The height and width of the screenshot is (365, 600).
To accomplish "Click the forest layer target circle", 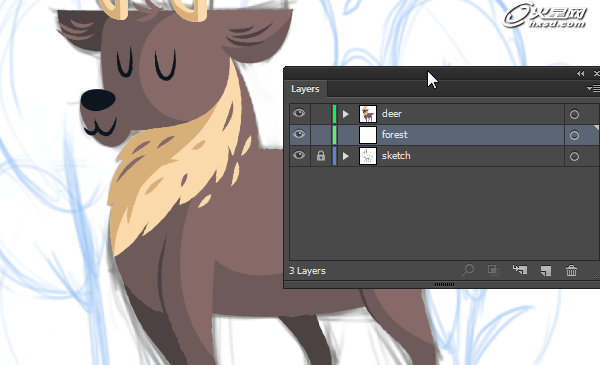I will click(574, 135).
